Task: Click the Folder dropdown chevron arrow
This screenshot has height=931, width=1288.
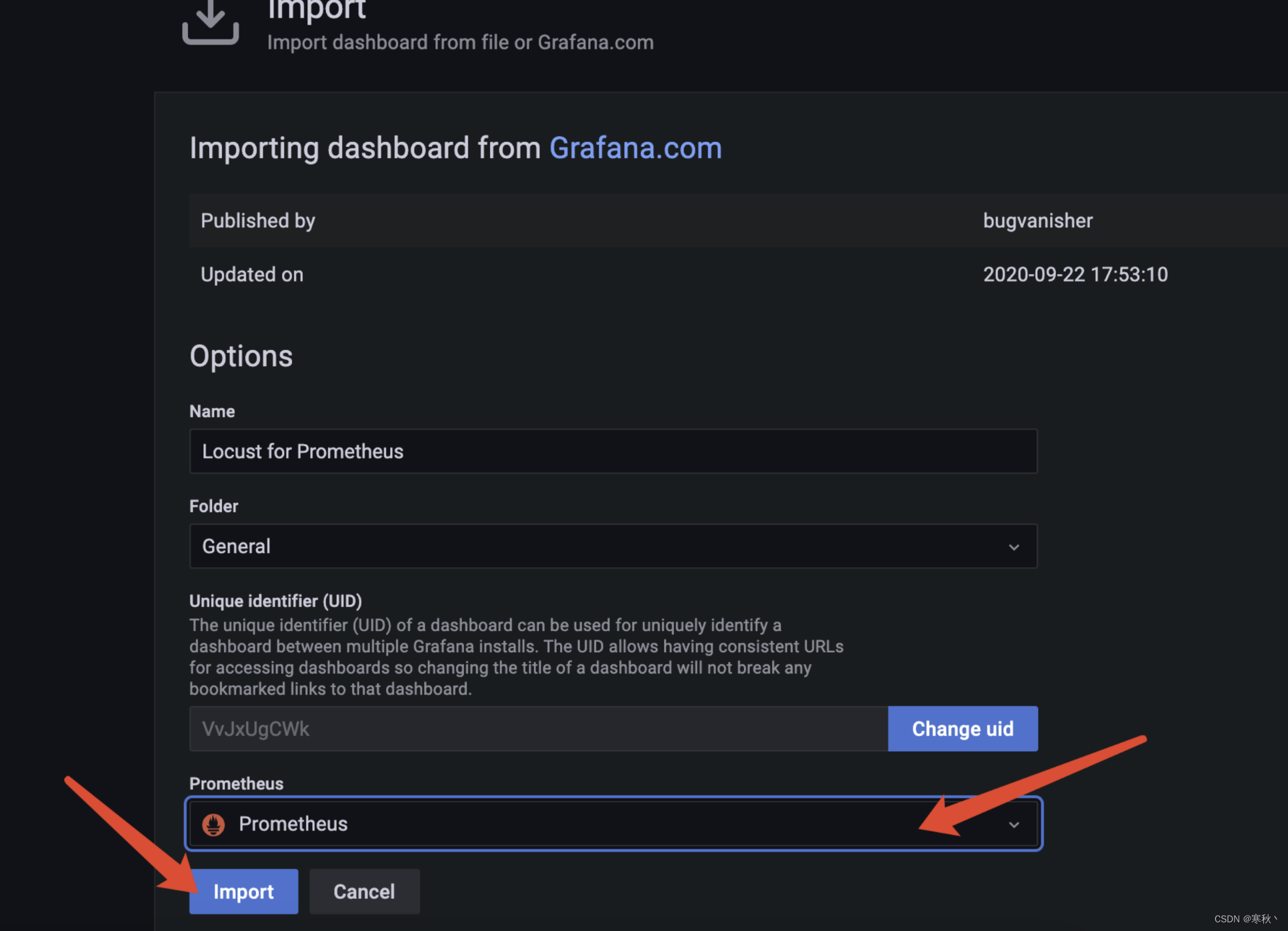Action: point(1014,547)
